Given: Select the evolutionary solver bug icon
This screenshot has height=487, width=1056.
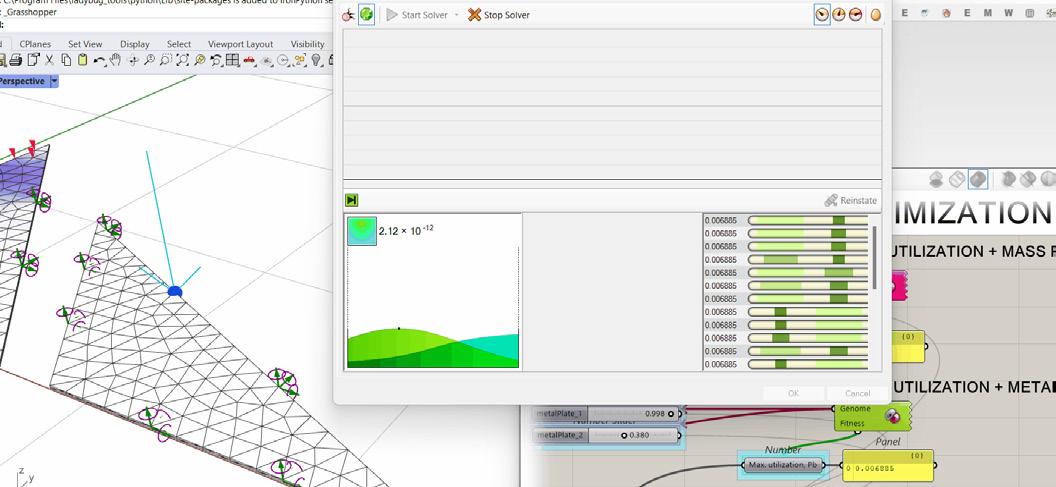Looking at the screenshot, I should coord(348,14).
